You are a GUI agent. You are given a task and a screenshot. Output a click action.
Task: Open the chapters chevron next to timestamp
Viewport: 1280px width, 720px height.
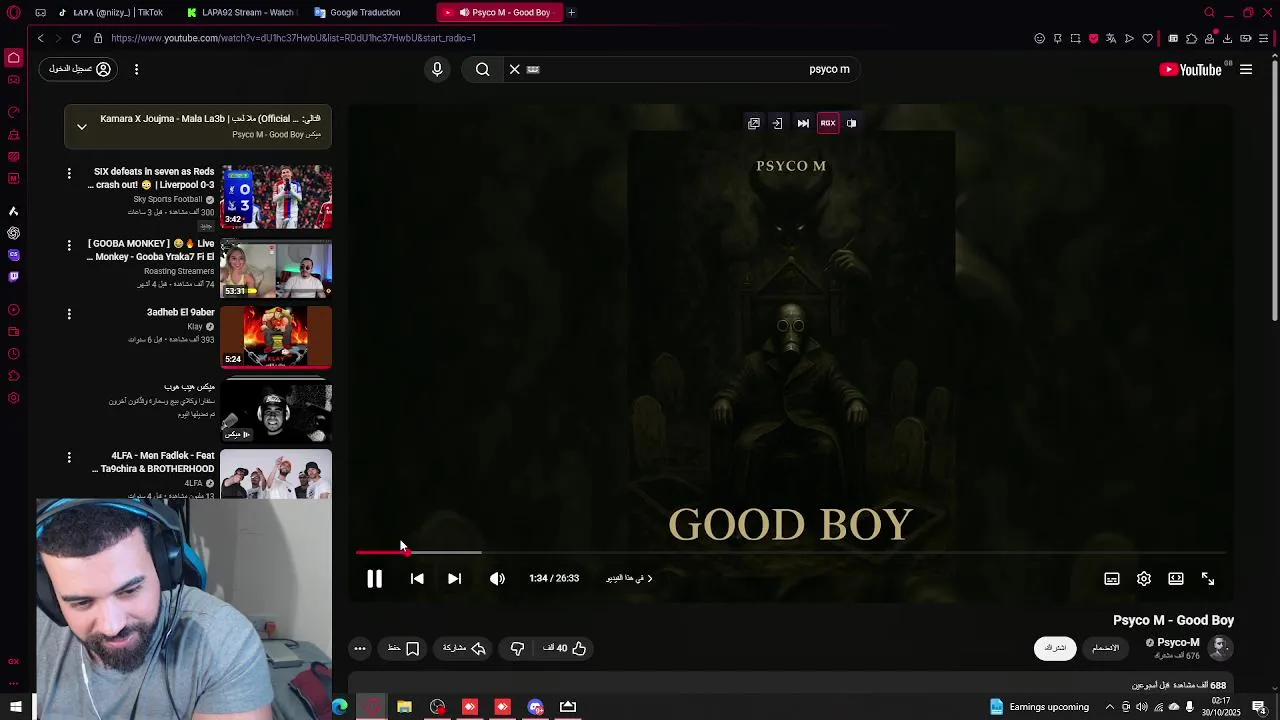(x=649, y=578)
